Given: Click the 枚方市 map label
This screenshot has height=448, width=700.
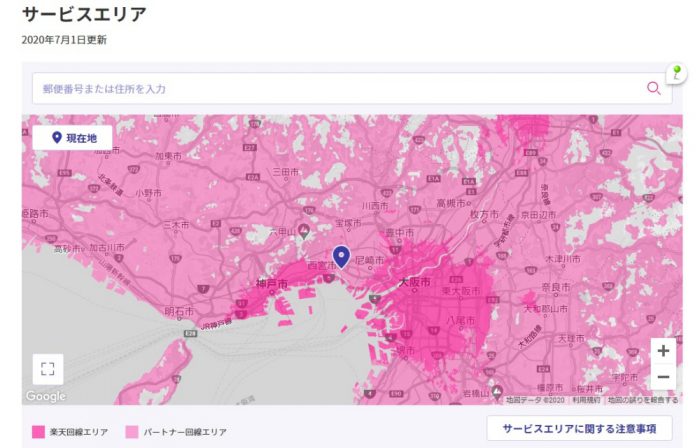Looking at the screenshot, I should click(x=484, y=214).
